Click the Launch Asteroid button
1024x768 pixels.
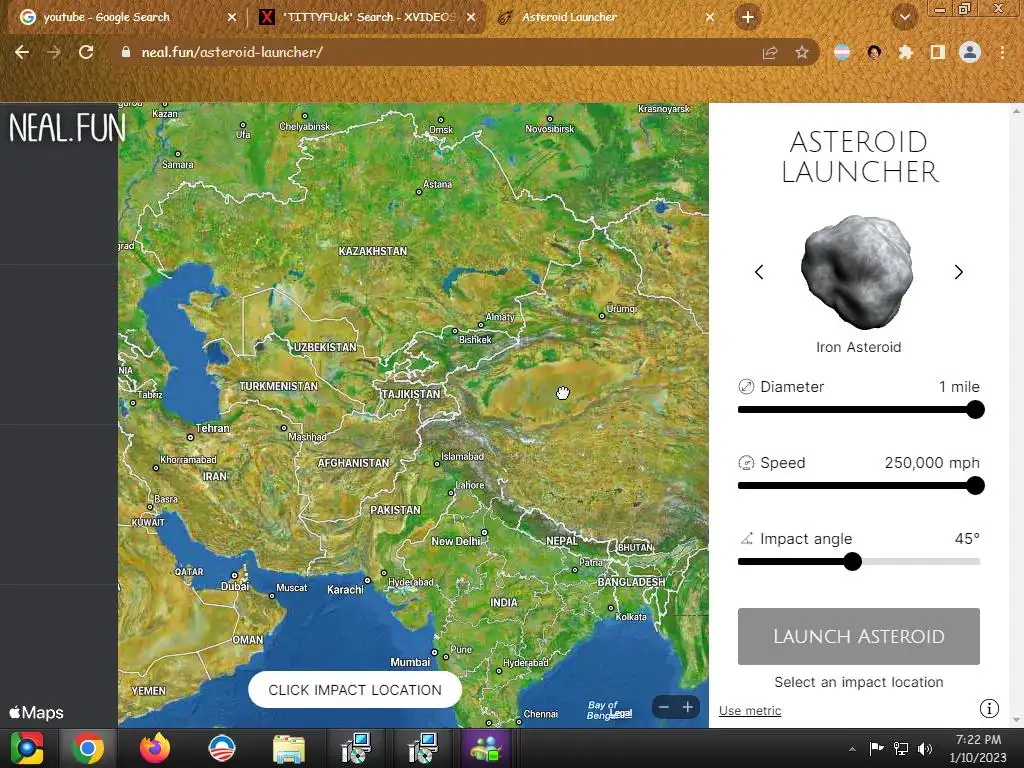tap(859, 636)
